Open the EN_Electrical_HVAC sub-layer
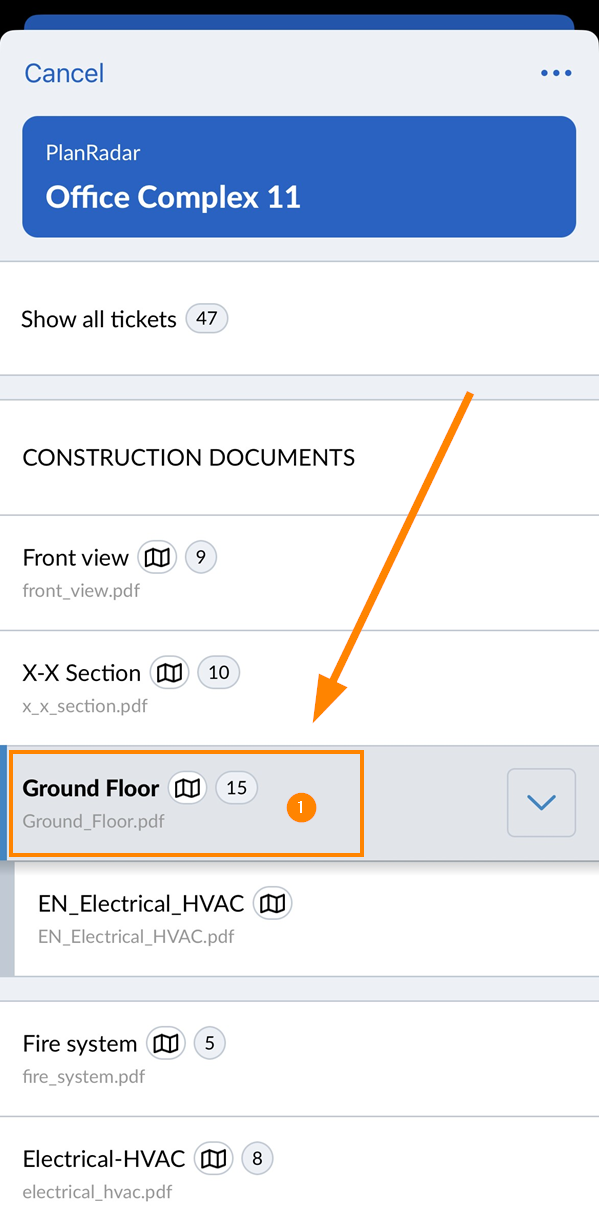The image size is (599, 1212). pyautogui.click(x=306, y=918)
